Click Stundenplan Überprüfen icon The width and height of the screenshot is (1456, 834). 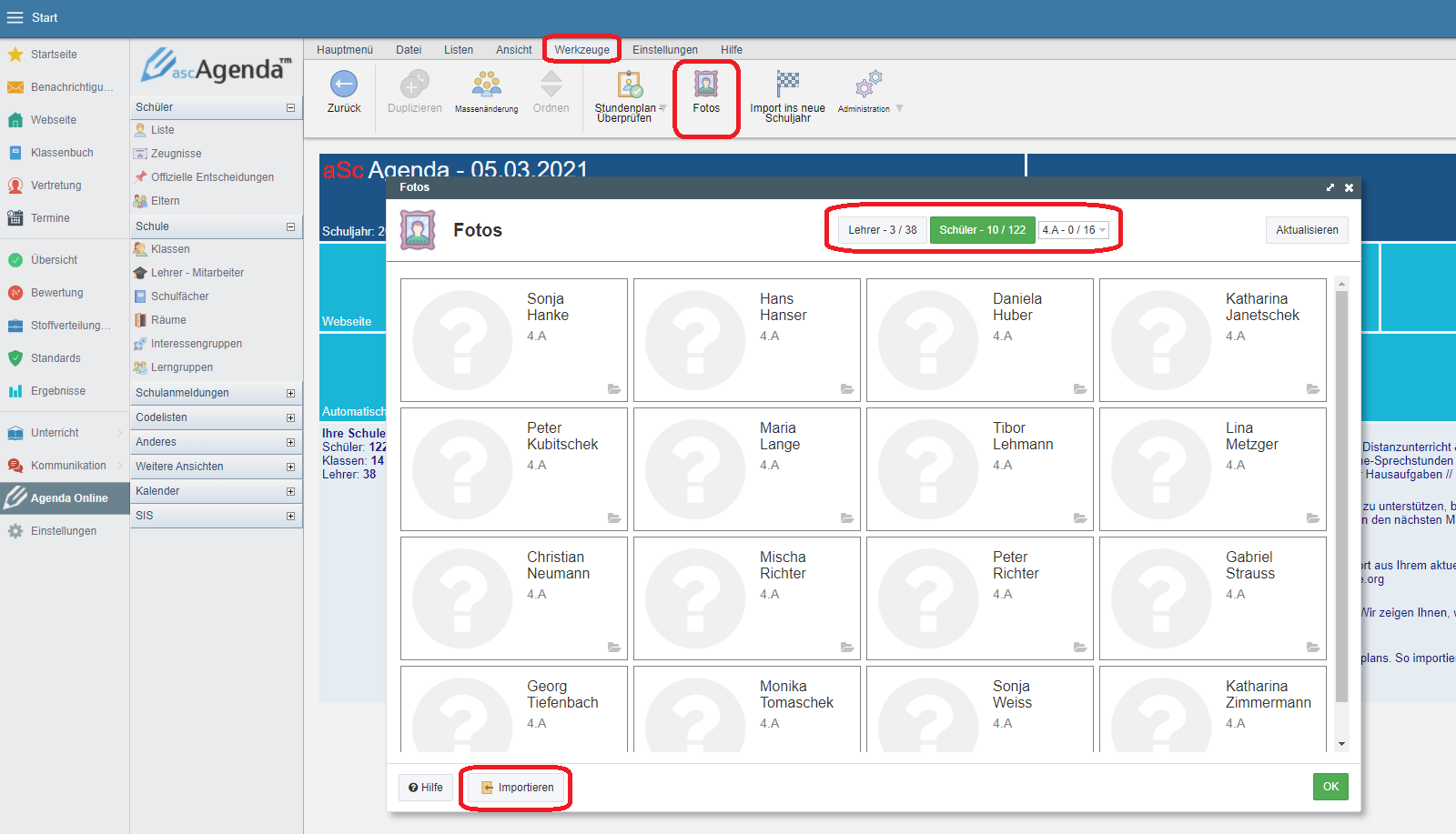[630, 85]
